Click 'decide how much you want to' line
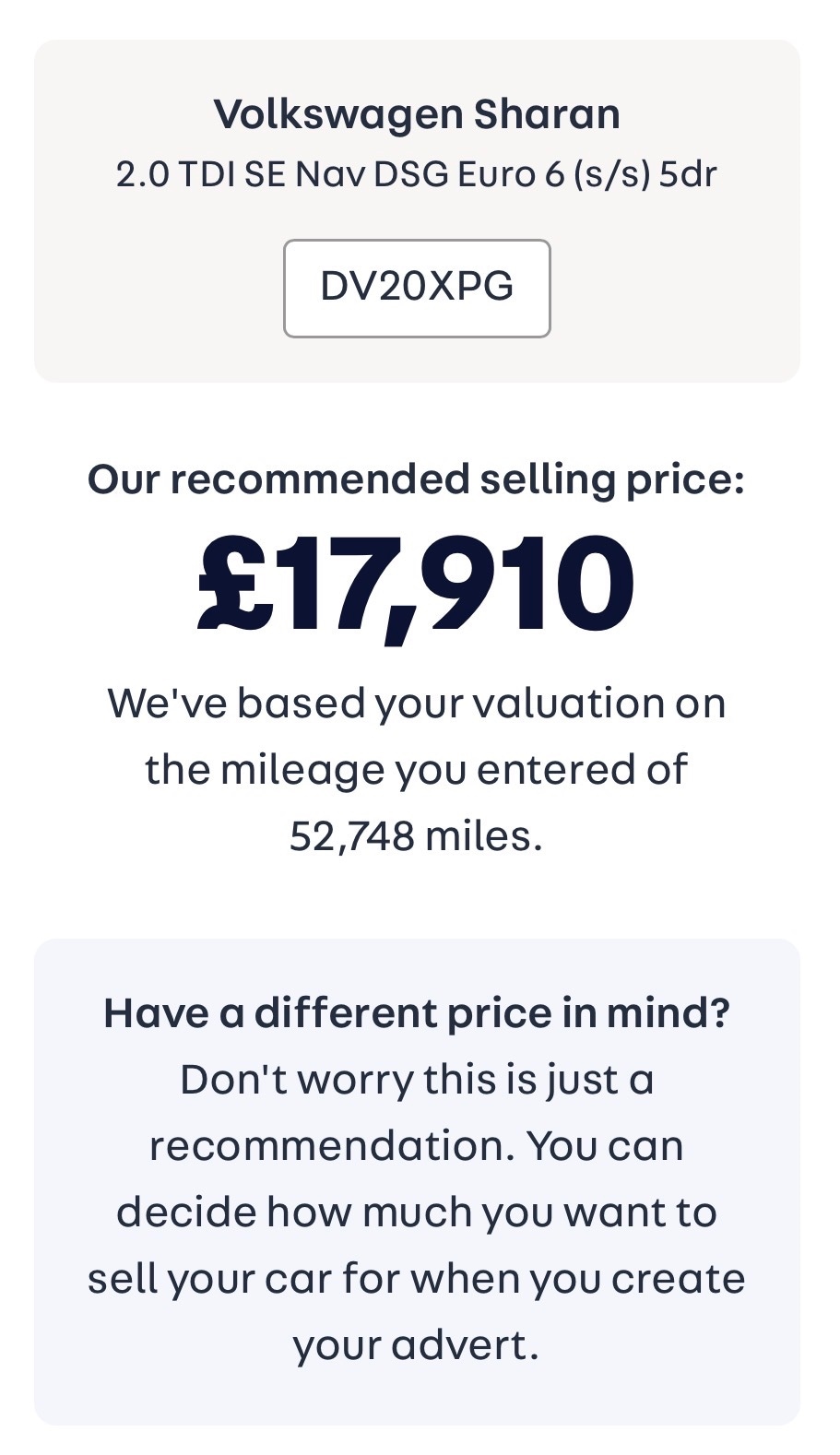840x1455 pixels. click(417, 1212)
